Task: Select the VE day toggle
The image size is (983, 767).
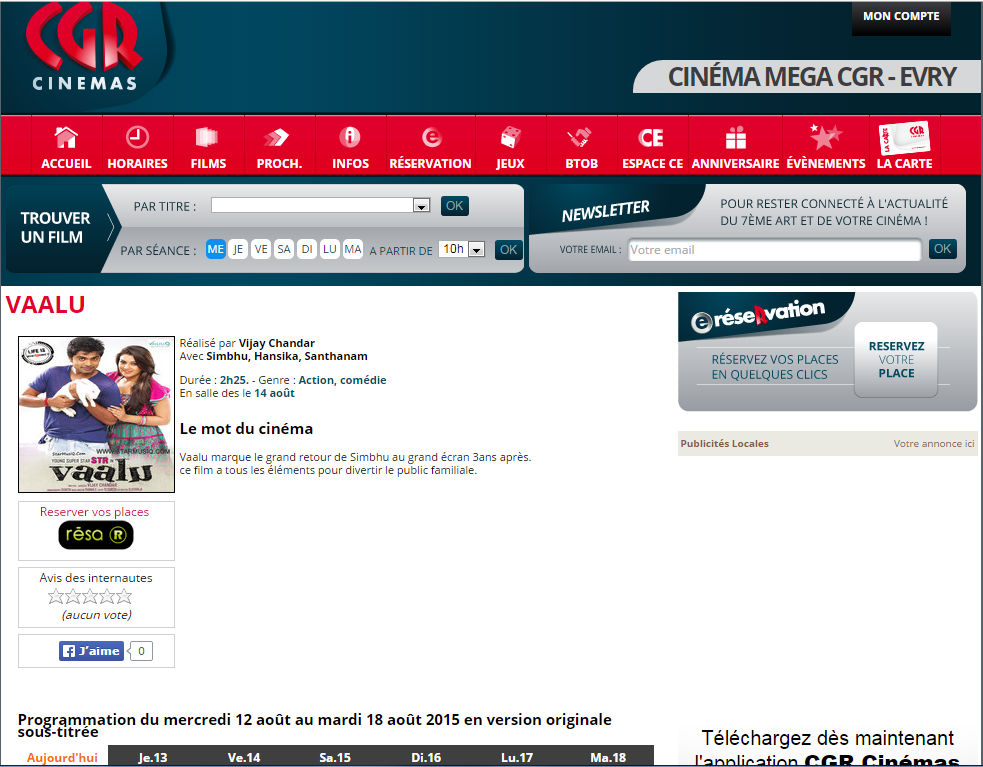Action: [261, 249]
